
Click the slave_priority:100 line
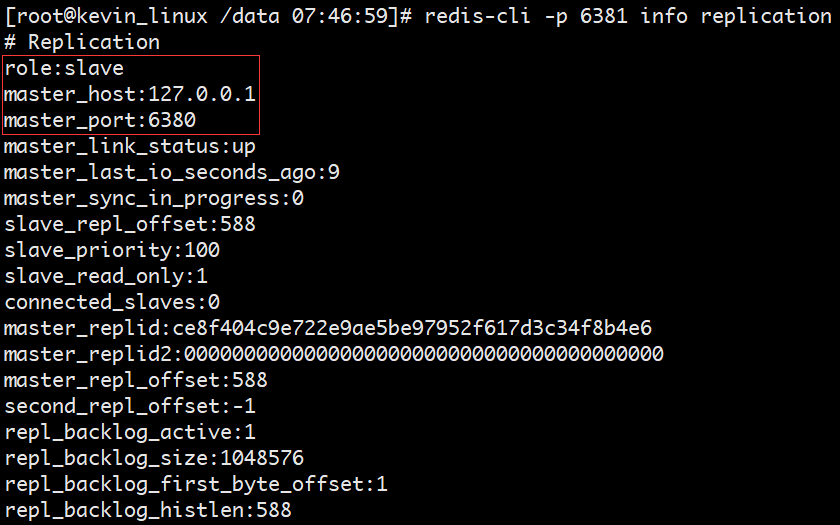[x=112, y=250]
